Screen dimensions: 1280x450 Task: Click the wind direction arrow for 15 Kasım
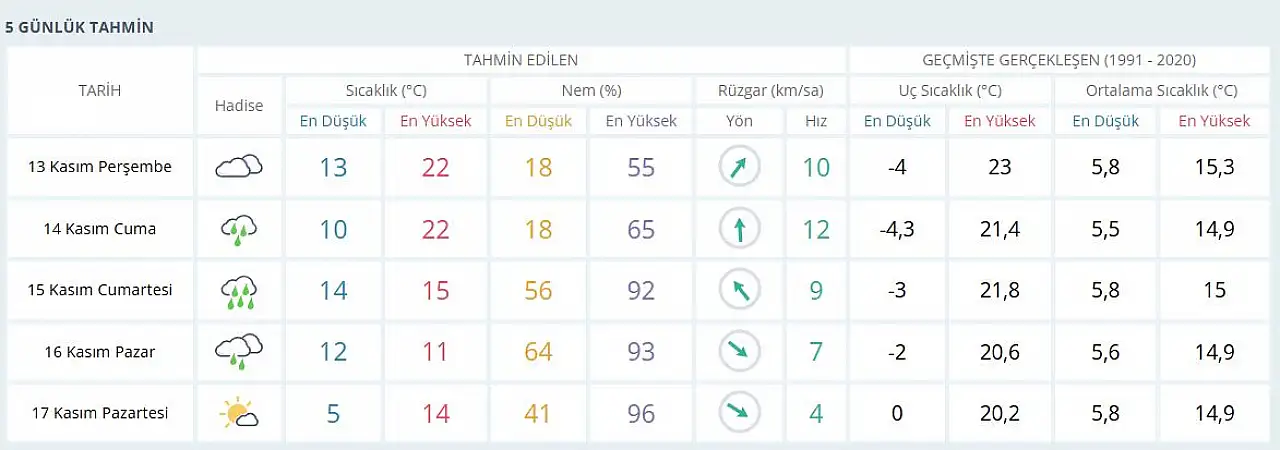(739, 291)
